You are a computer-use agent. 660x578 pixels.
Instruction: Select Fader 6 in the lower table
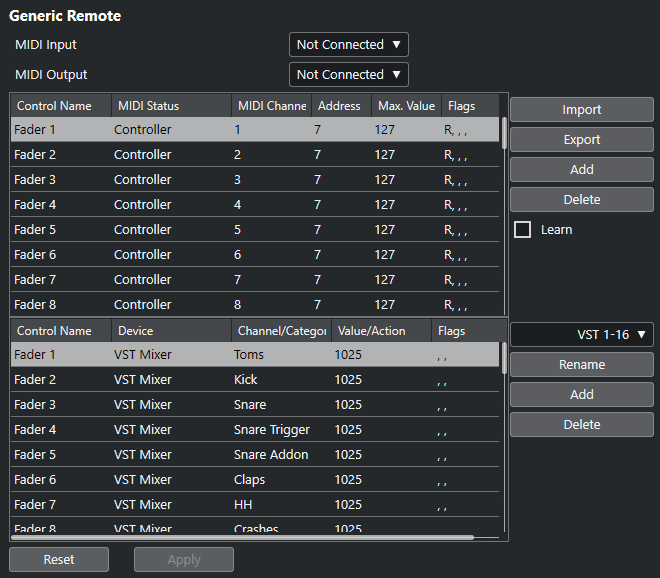click(255, 479)
